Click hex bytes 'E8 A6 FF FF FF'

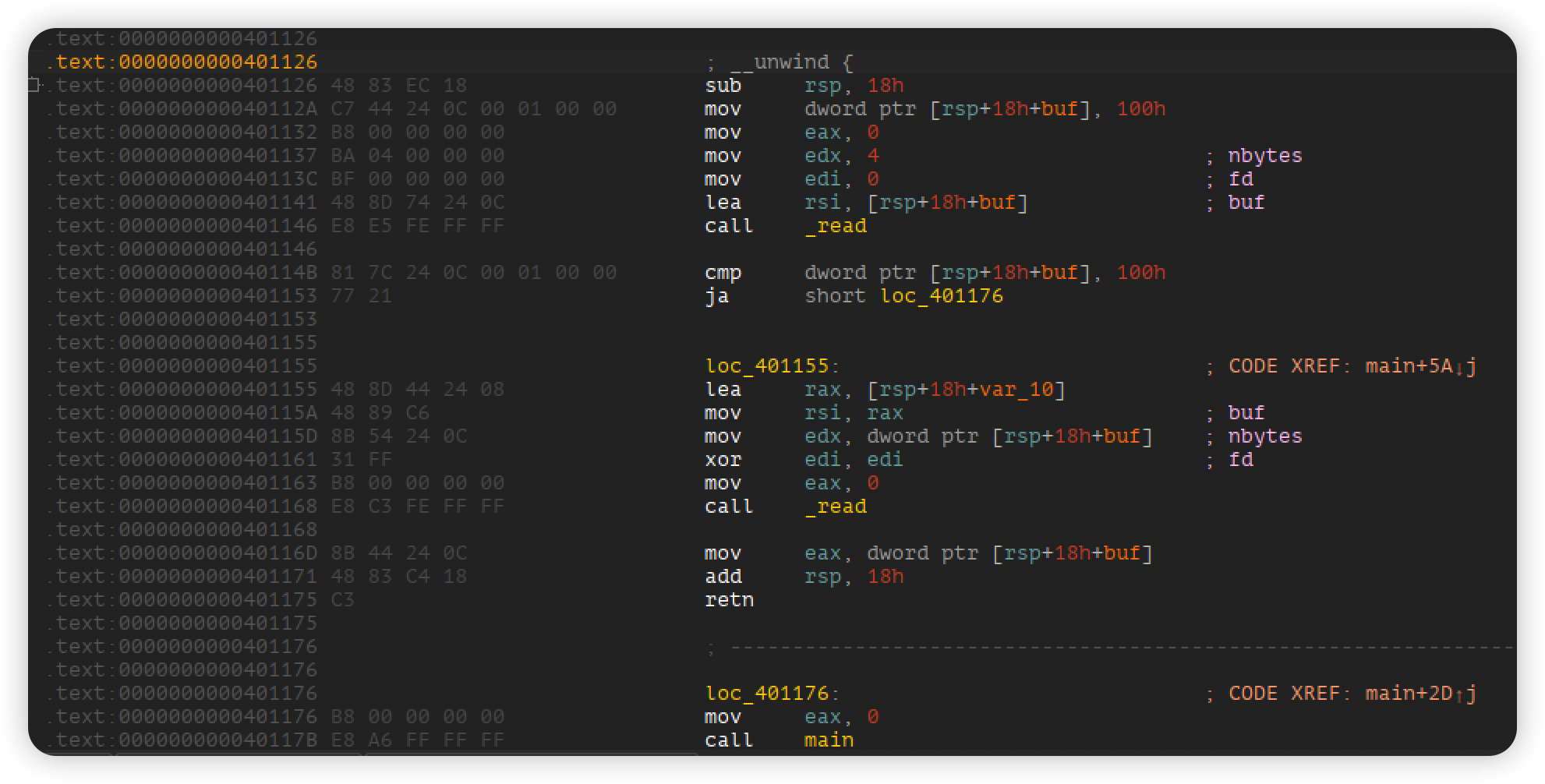(x=418, y=740)
